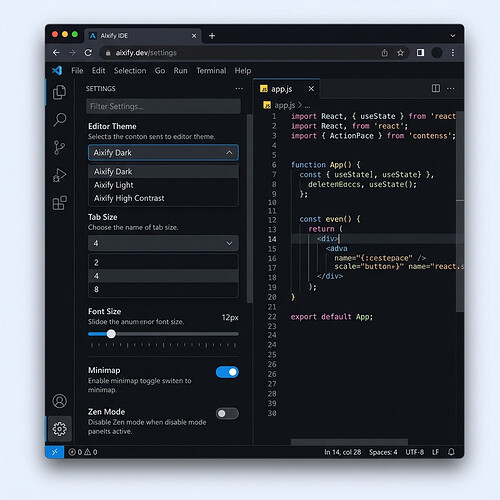Click the split editor icon
The image size is (500, 500).
(436, 88)
